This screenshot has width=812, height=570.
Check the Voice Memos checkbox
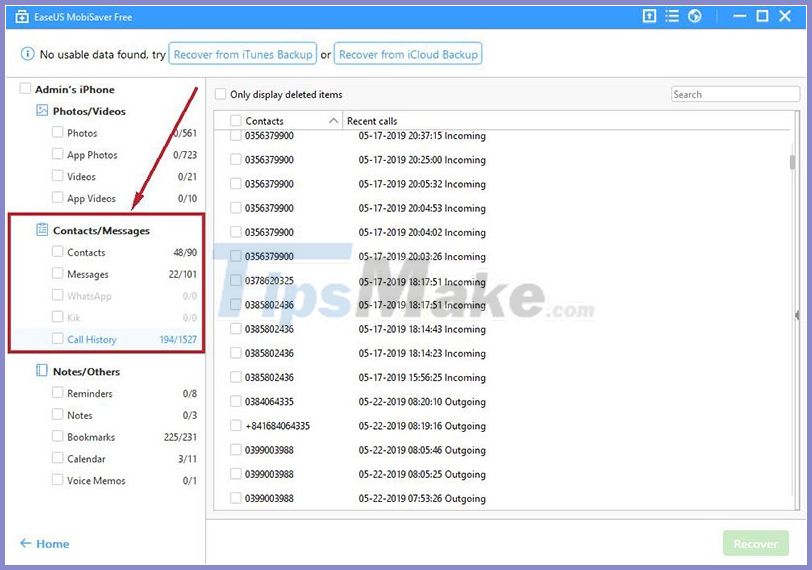click(57, 479)
